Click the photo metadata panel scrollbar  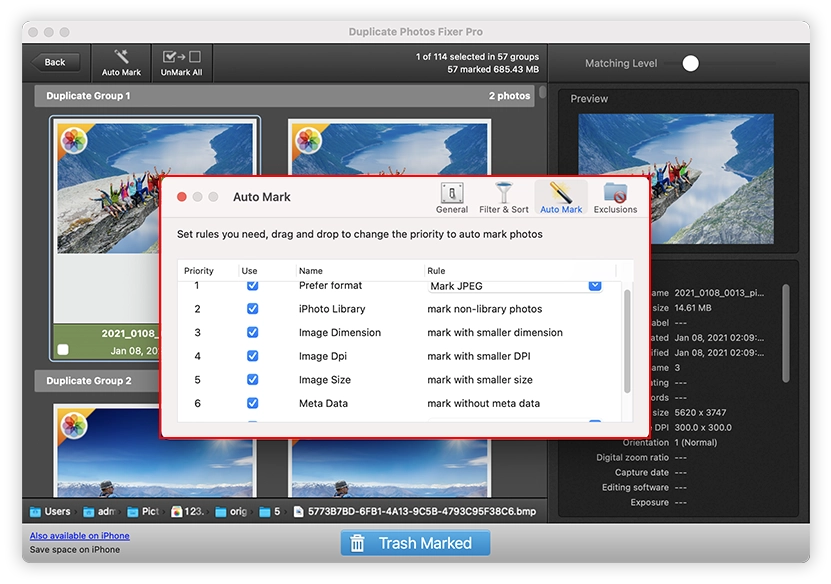(785, 333)
